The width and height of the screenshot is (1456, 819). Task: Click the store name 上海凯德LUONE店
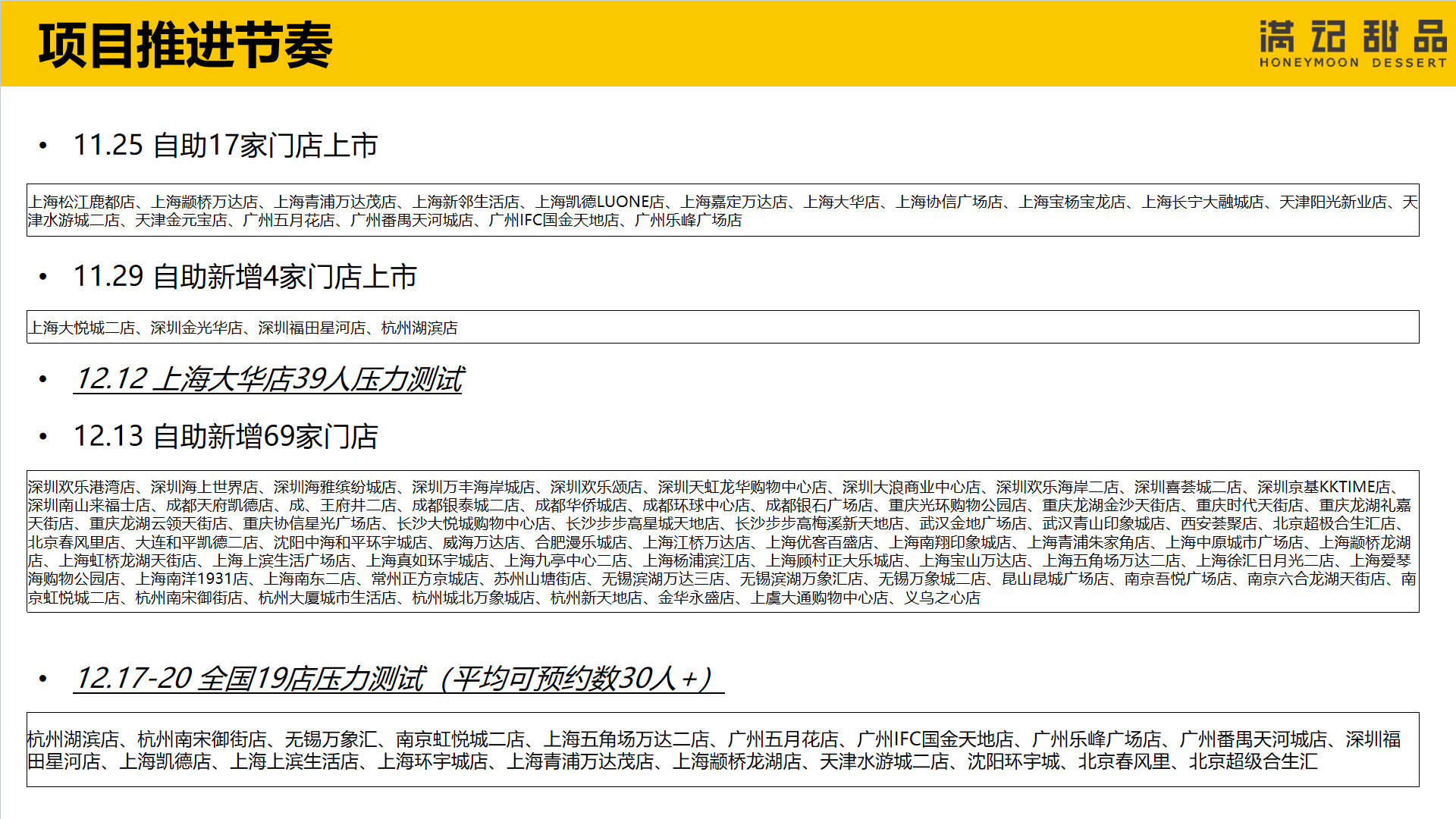[x=600, y=202]
